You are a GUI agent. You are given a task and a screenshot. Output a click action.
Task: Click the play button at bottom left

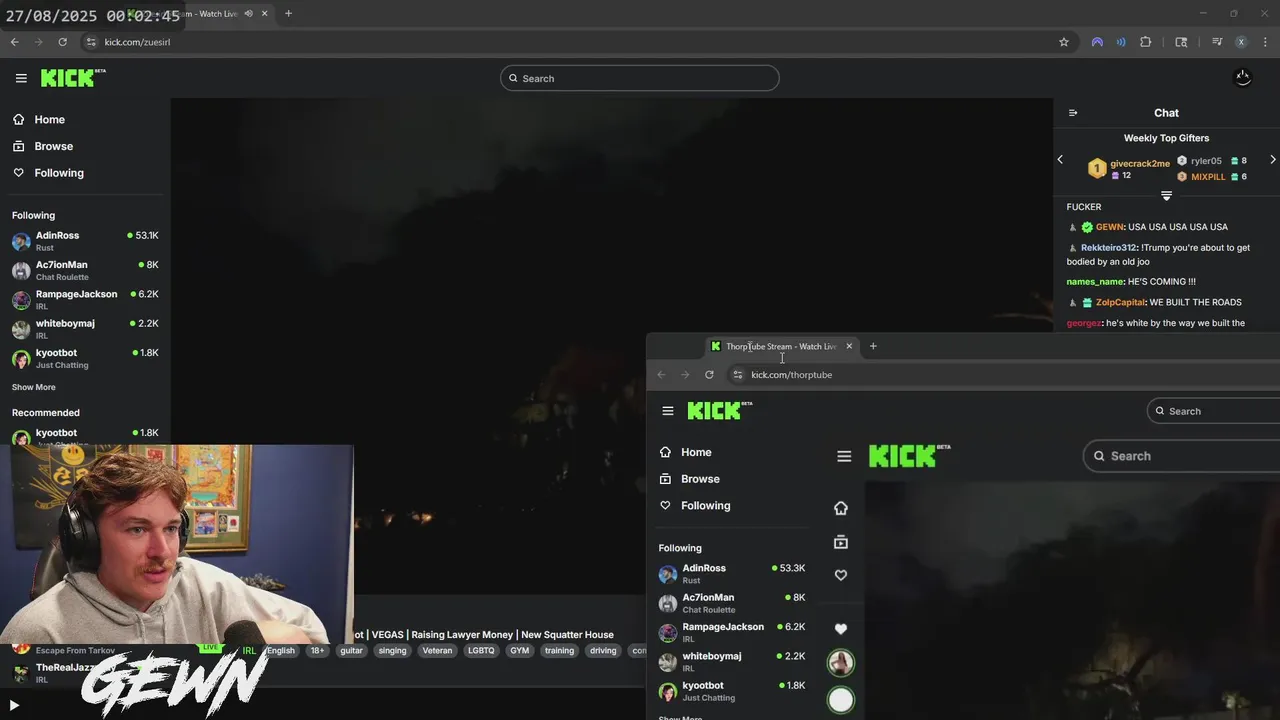click(14, 705)
